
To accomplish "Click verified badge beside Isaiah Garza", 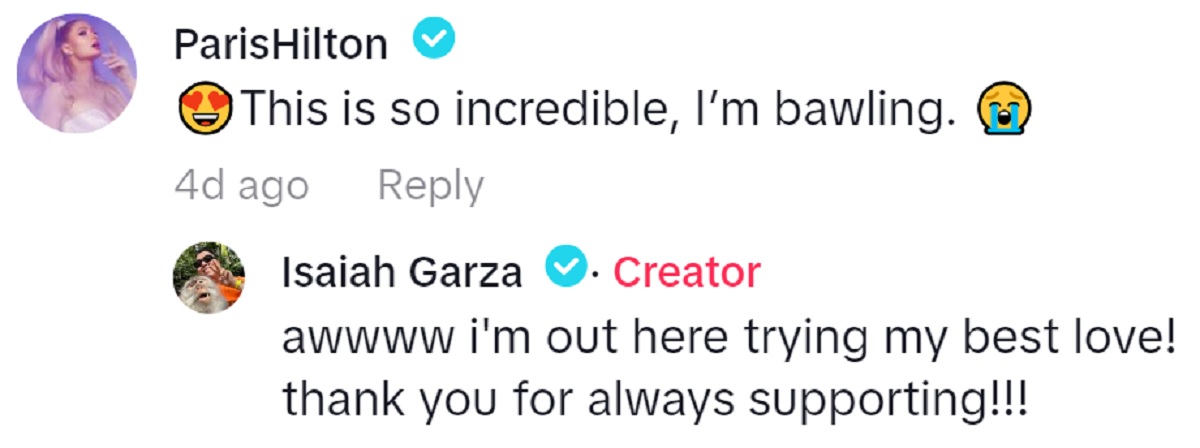I will [565, 269].
